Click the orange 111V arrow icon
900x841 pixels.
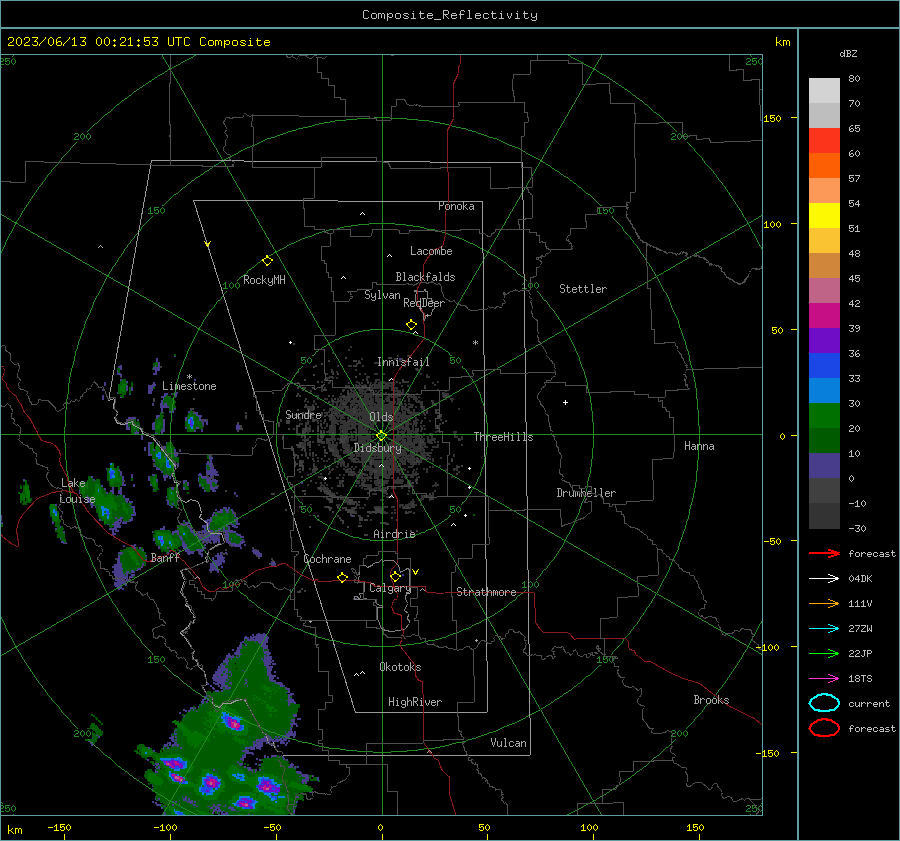pos(824,603)
